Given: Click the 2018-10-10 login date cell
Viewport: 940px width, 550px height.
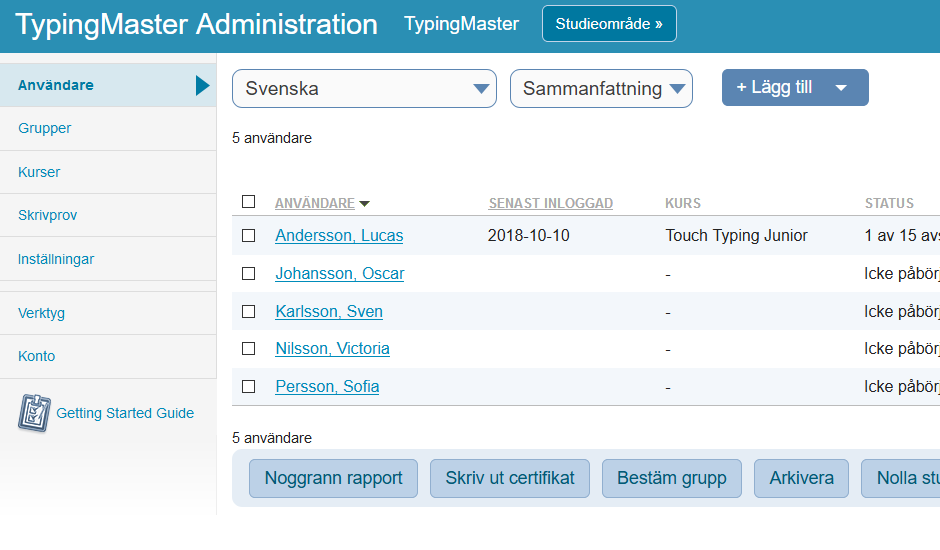Looking at the screenshot, I should point(529,236).
